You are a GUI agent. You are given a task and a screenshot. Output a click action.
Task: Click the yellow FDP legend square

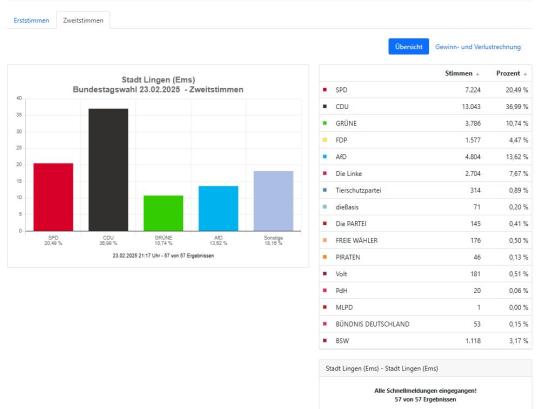(x=325, y=140)
